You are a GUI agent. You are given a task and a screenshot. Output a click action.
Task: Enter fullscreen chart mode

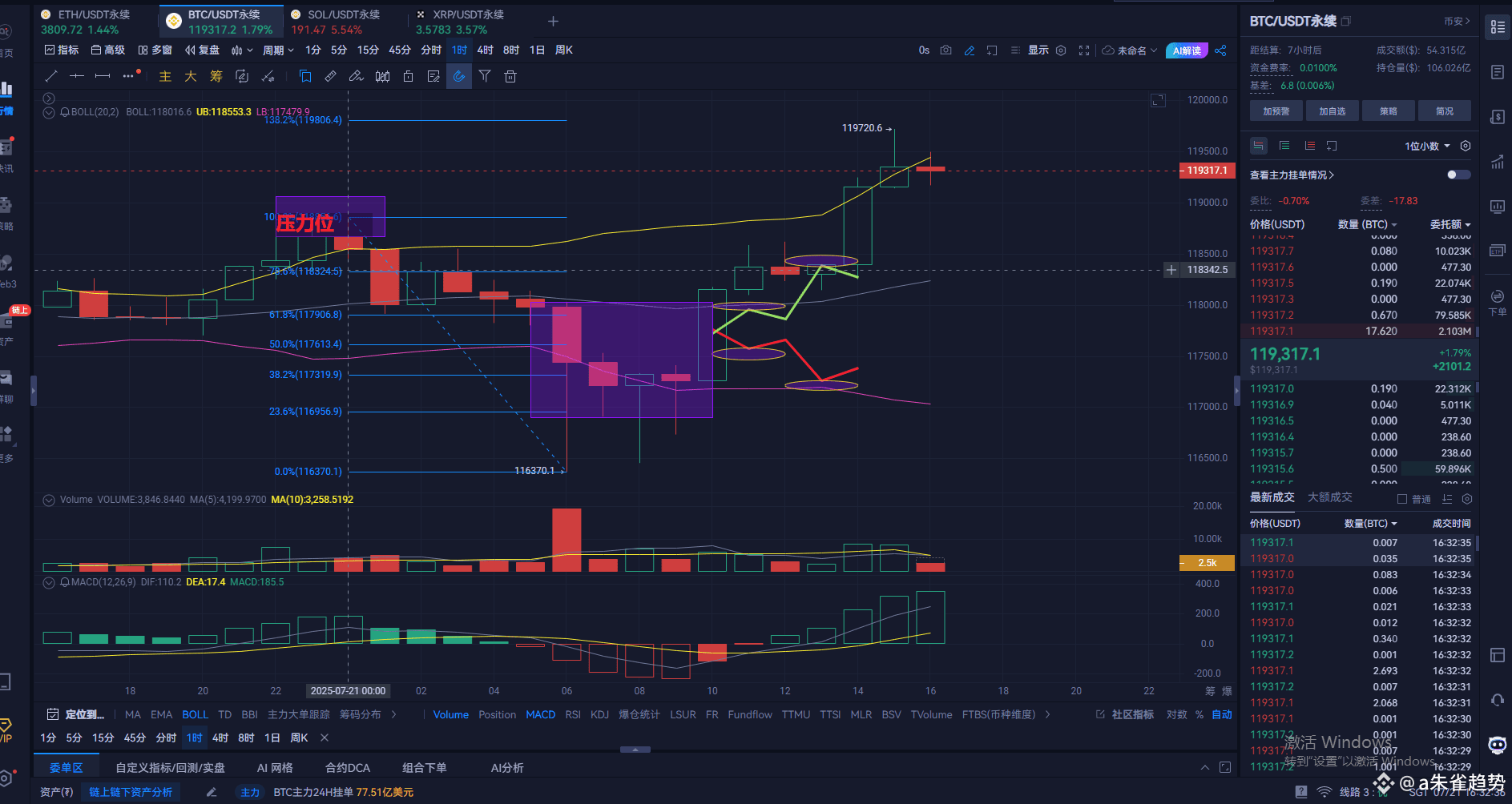[x=1084, y=50]
